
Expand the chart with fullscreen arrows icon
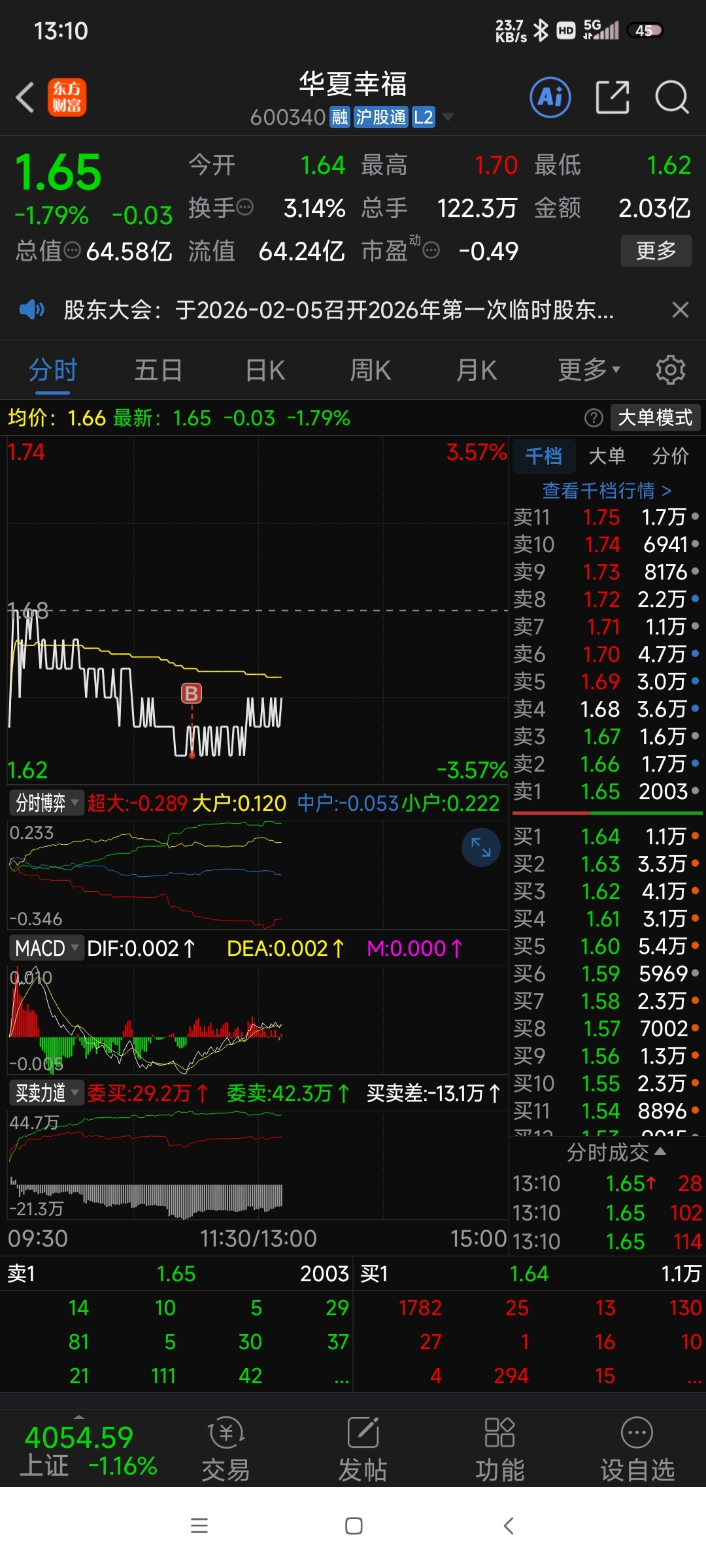[x=481, y=847]
